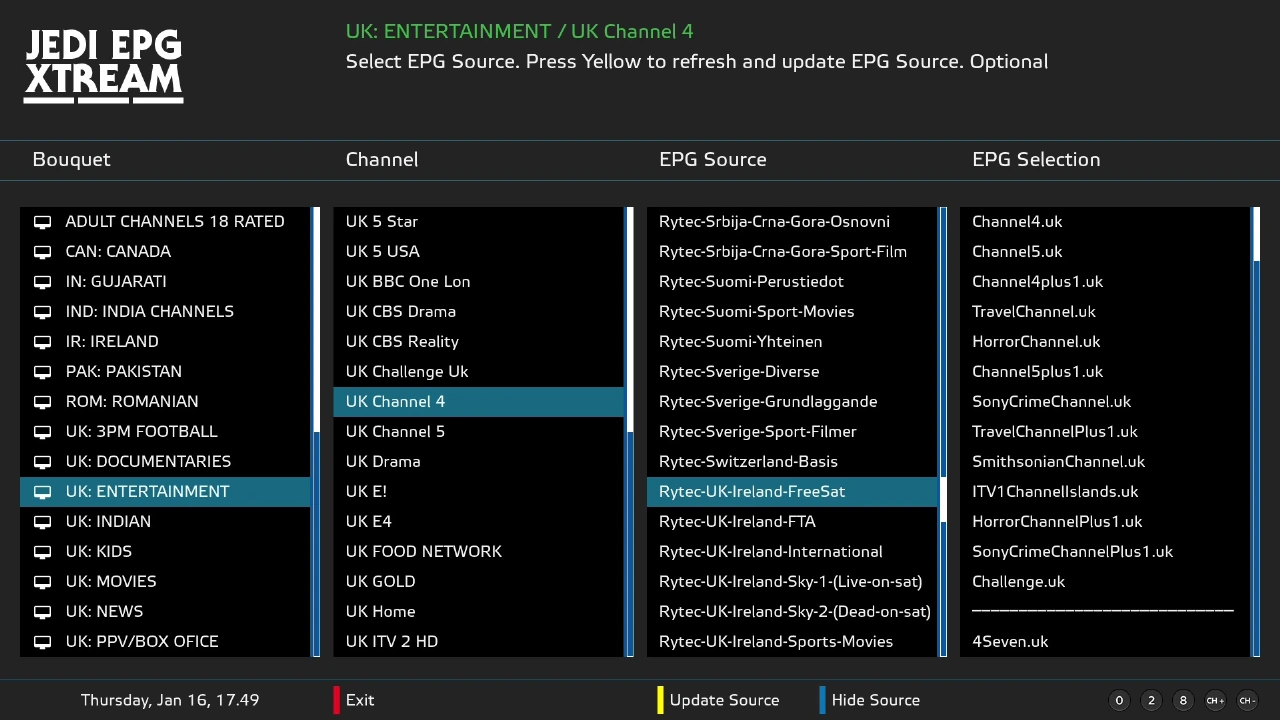Click the CH- key icon
Viewport: 1280px width, 720px height.
[x=1247, y=701]
